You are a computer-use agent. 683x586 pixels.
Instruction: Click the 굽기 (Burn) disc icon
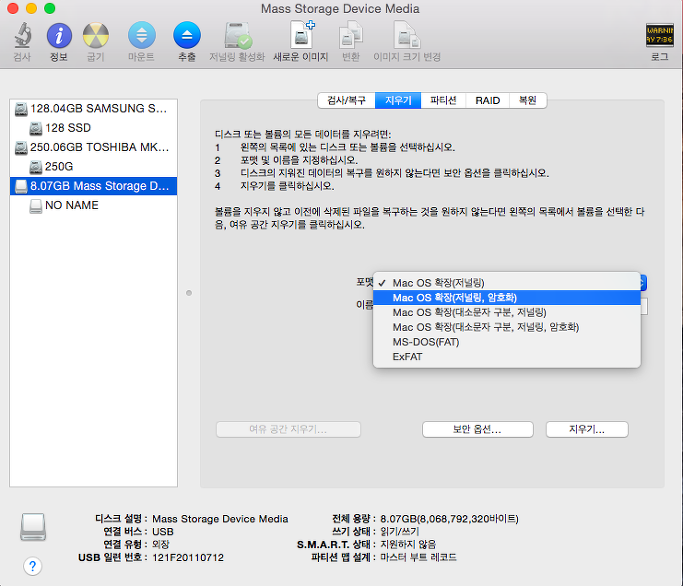tap(95, 35)
